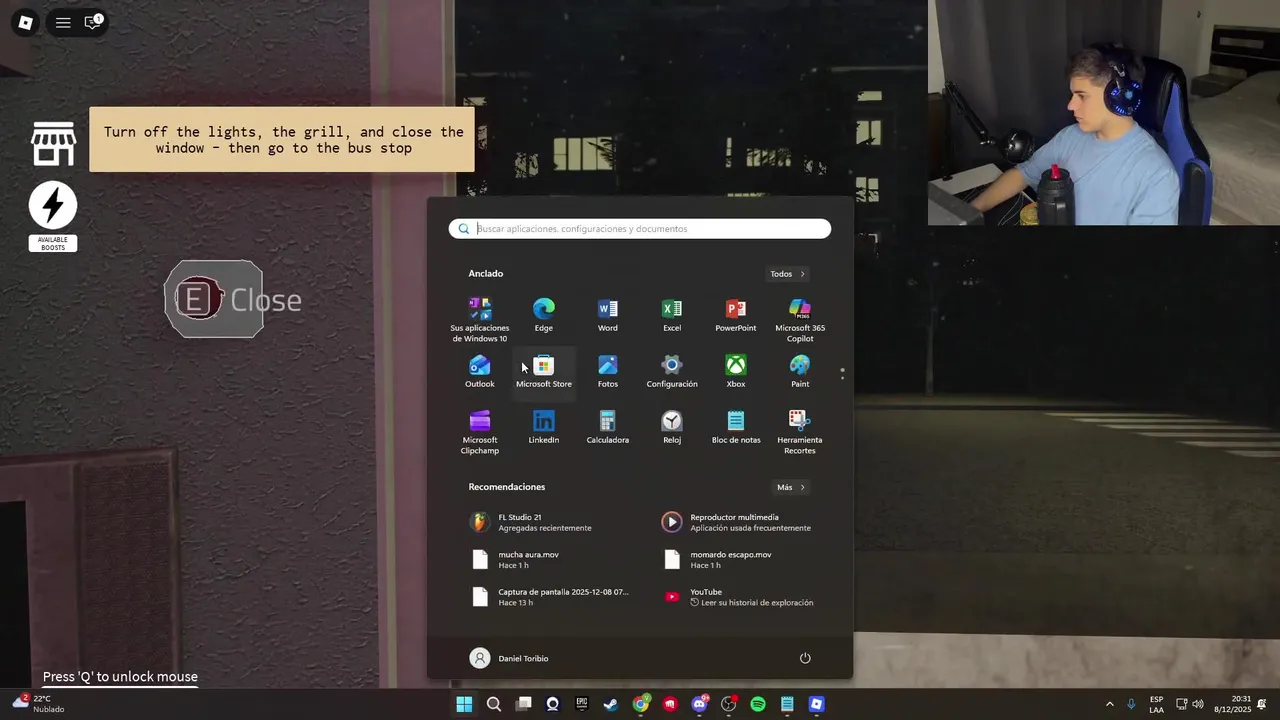Image resolution: width=1280 pixels, height=720 pixels.
Task: Open notification bell in system tray
Action: pos(1262,704)
